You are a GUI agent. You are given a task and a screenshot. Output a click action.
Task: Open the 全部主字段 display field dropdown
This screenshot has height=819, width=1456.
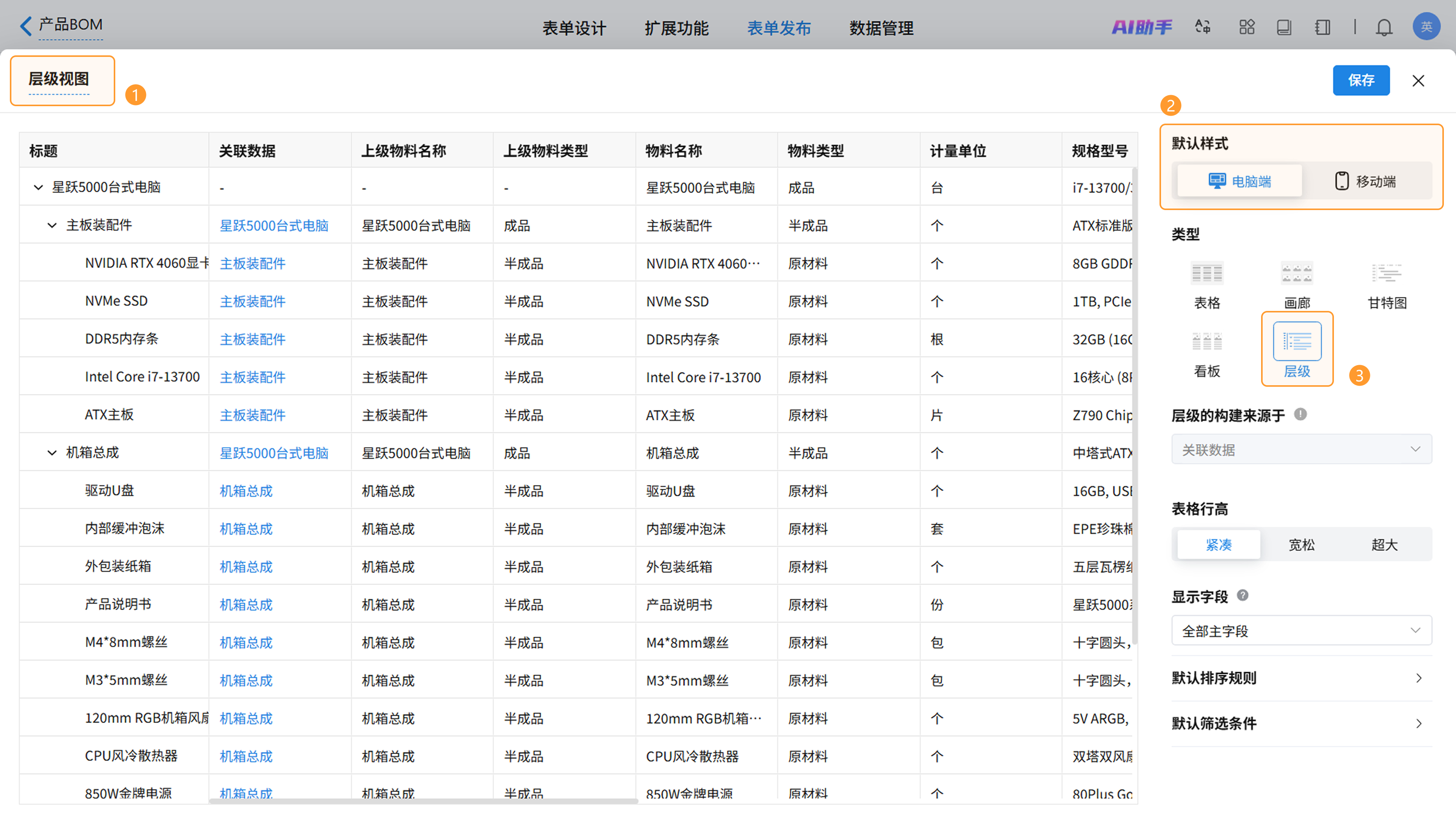pos(1301,631)
